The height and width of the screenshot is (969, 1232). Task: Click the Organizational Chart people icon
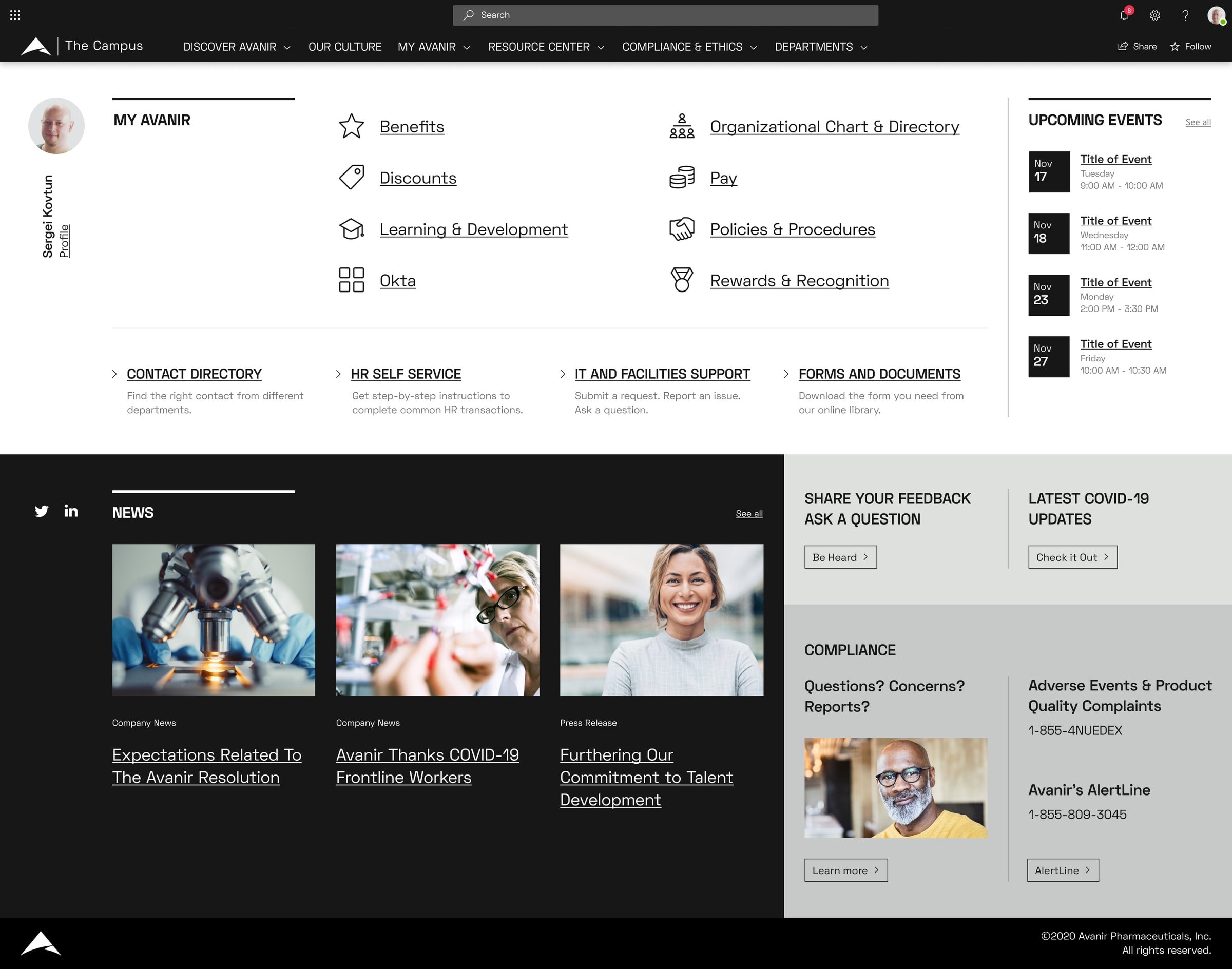682,126
